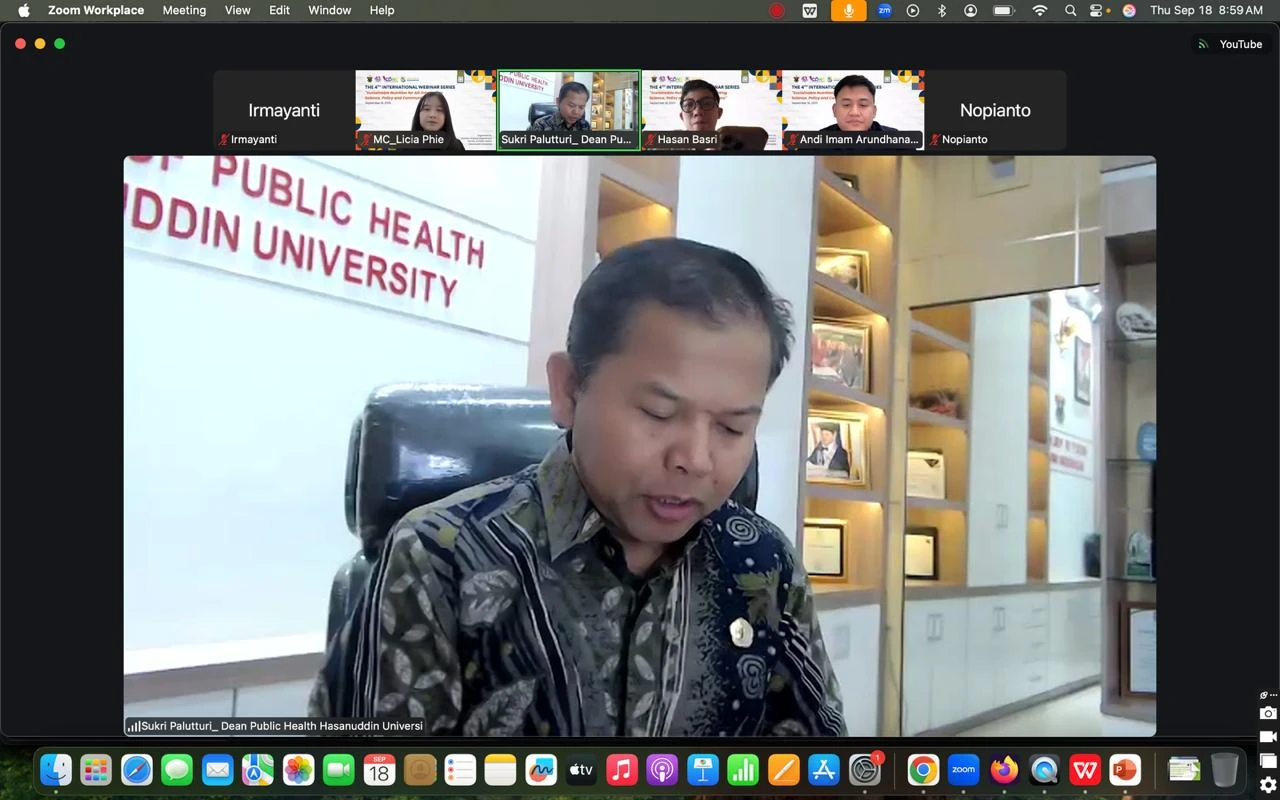Click the stacked windows icon at right edge

coord(1267,761)
